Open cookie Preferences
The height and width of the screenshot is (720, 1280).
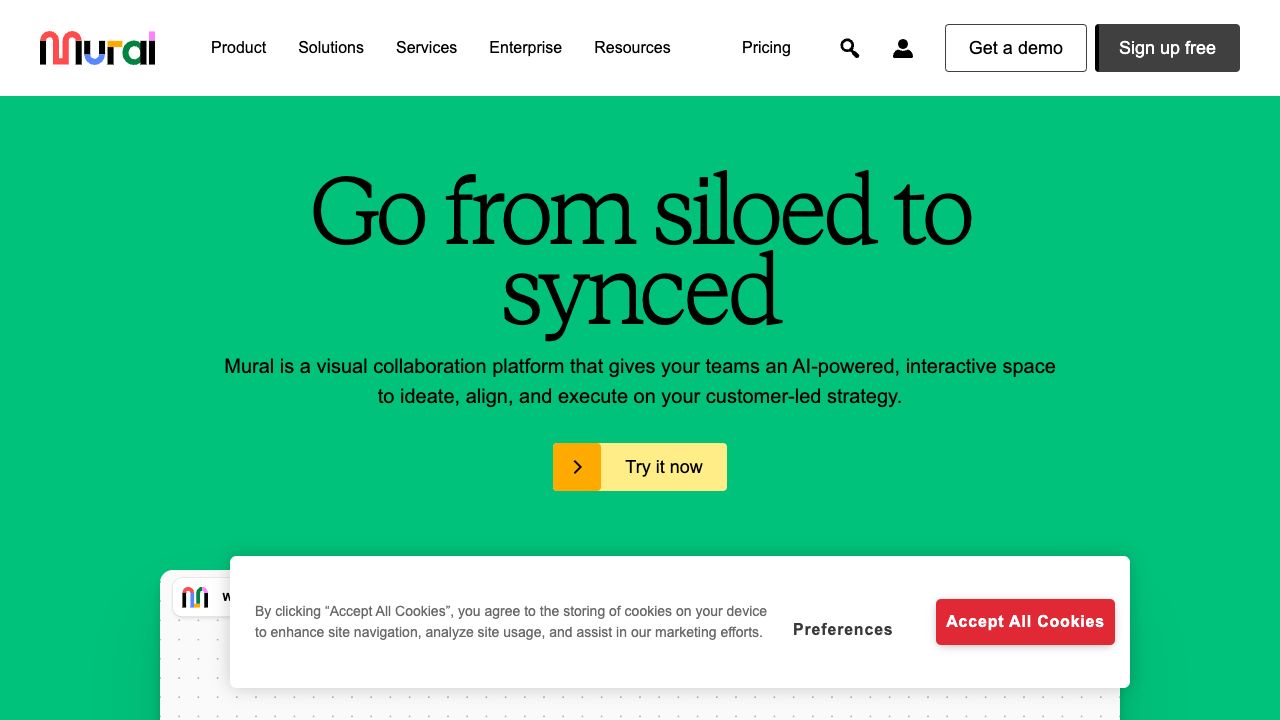tap(843, 629)
